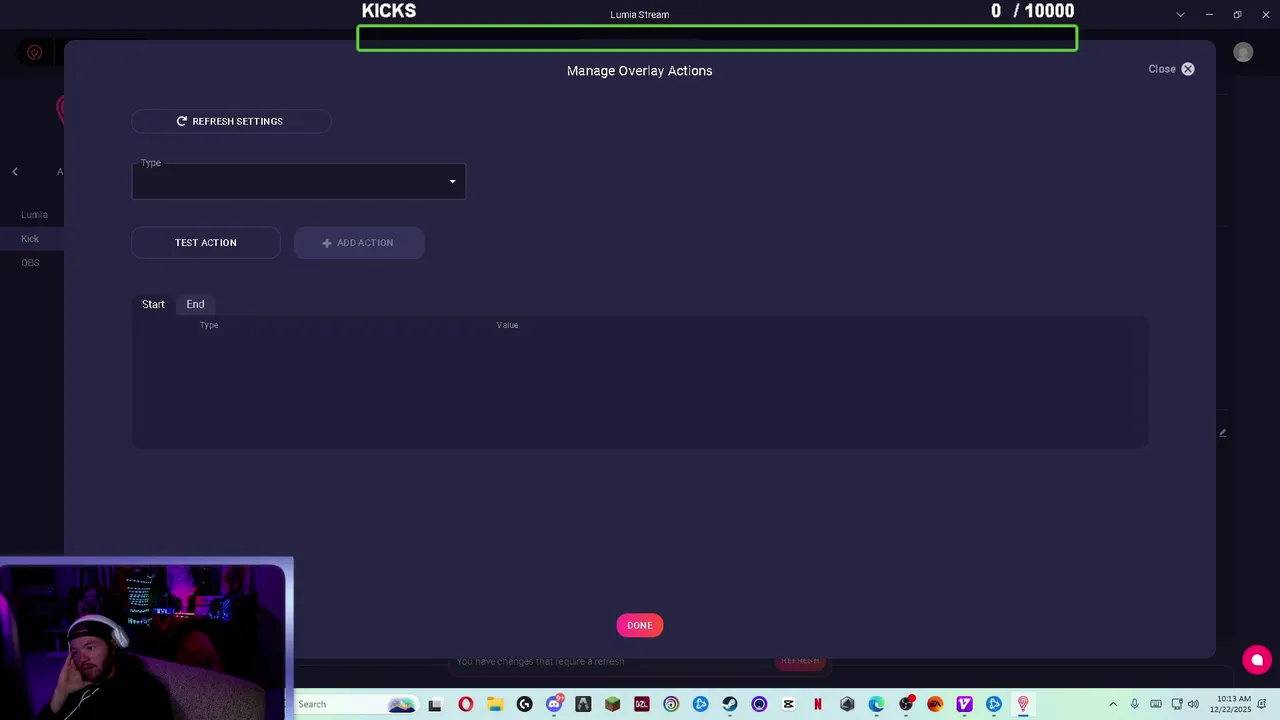
Task: Switch to the Start tab
Action: click(153, 304)
